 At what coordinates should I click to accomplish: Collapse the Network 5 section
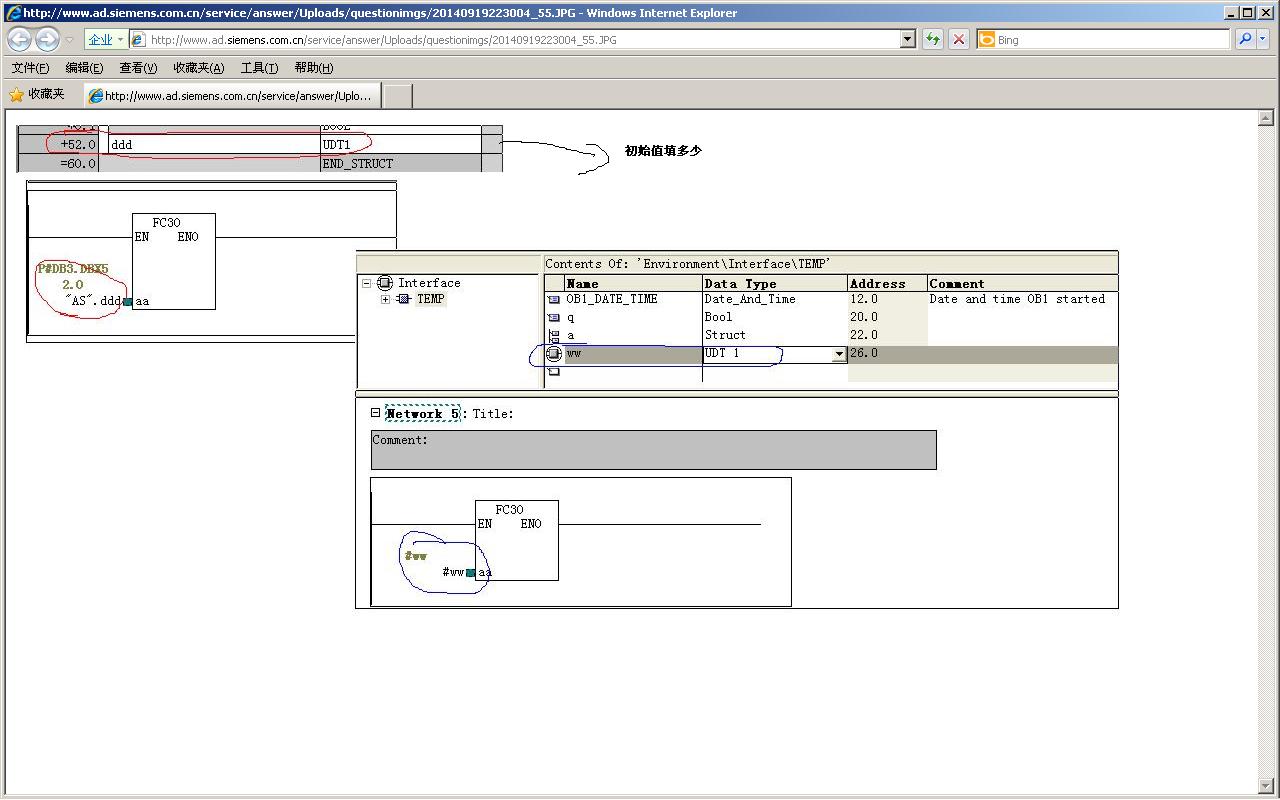376,413
